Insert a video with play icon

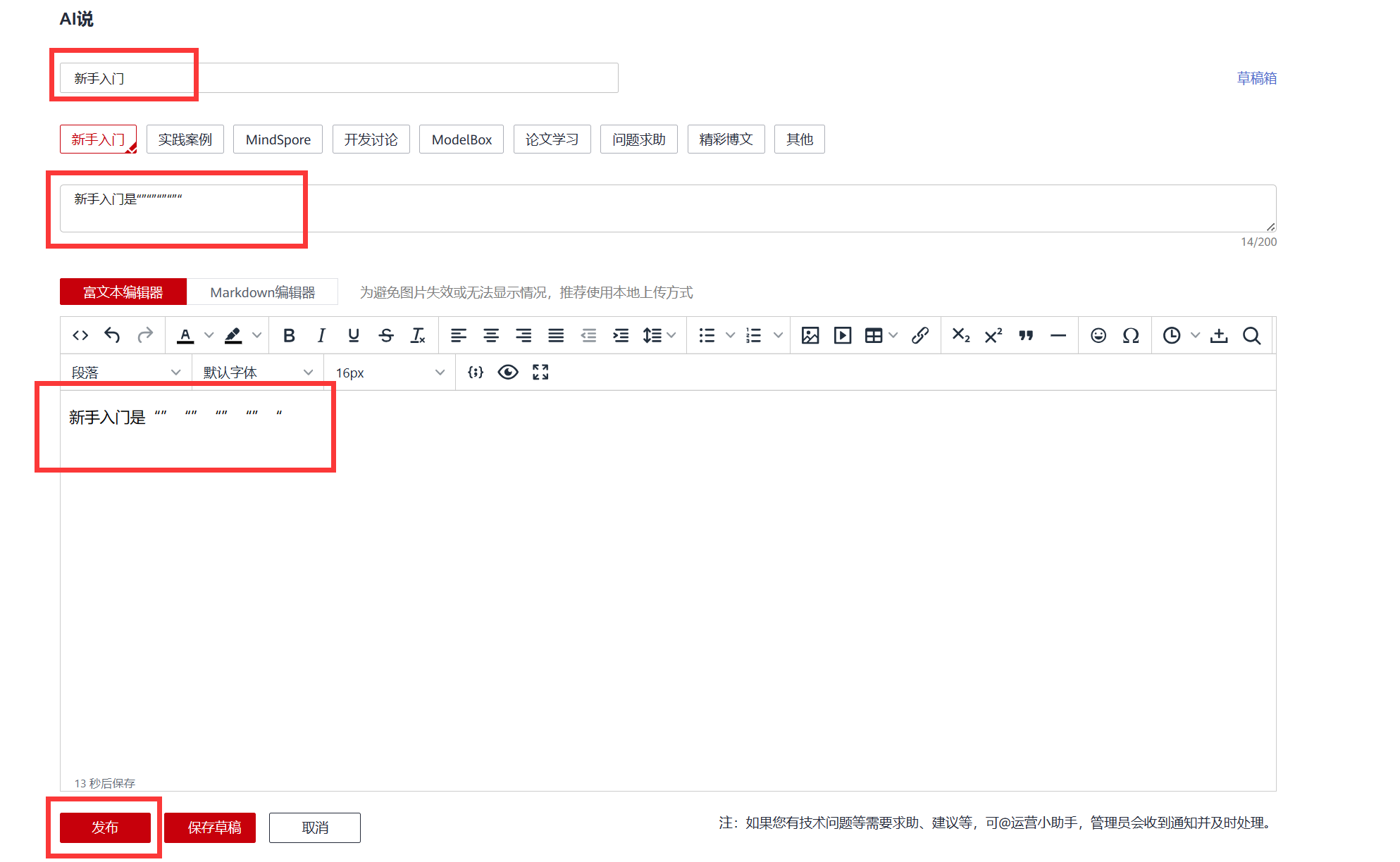point(843,335)
